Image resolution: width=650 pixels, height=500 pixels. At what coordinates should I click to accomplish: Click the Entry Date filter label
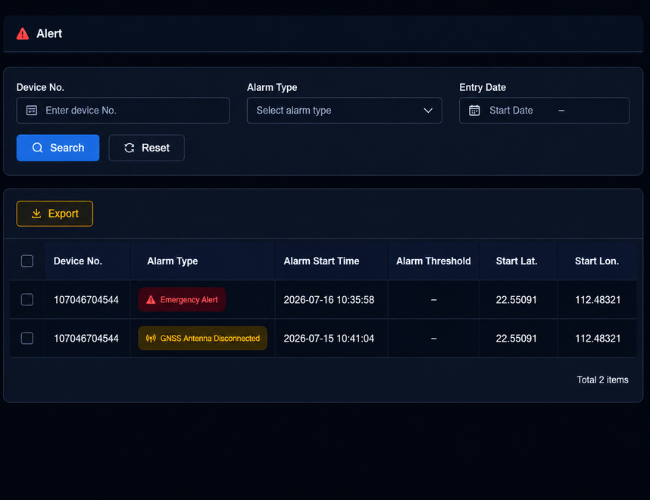483,87
